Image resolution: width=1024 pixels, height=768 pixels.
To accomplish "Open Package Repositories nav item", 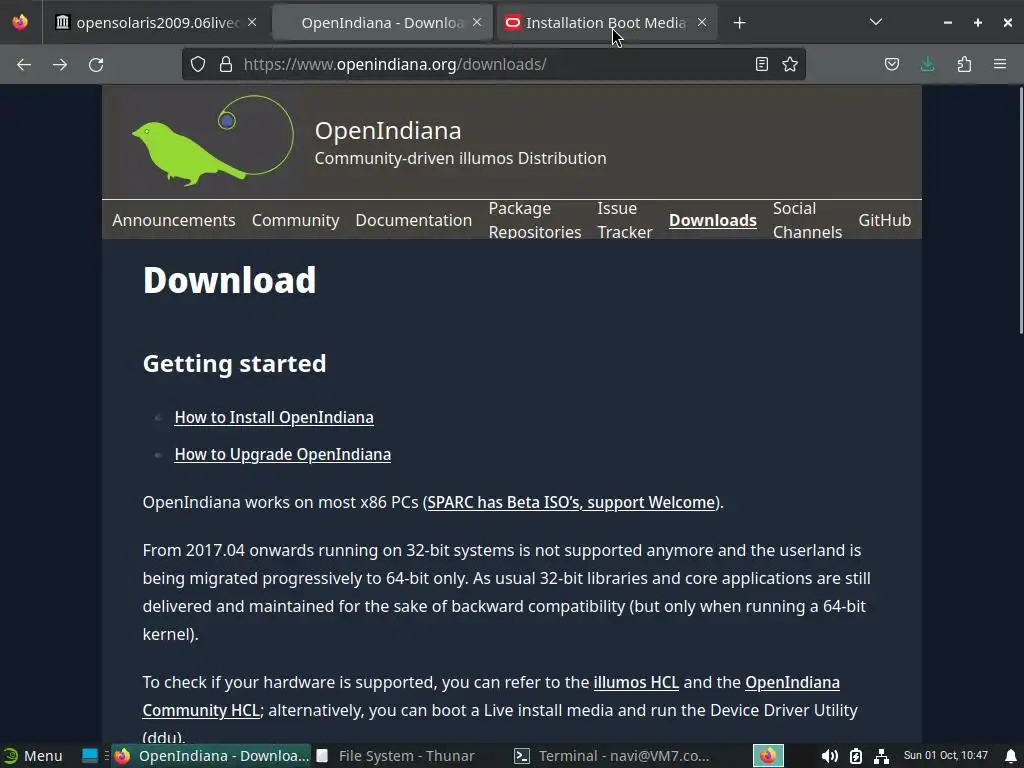I will (535, 220).
